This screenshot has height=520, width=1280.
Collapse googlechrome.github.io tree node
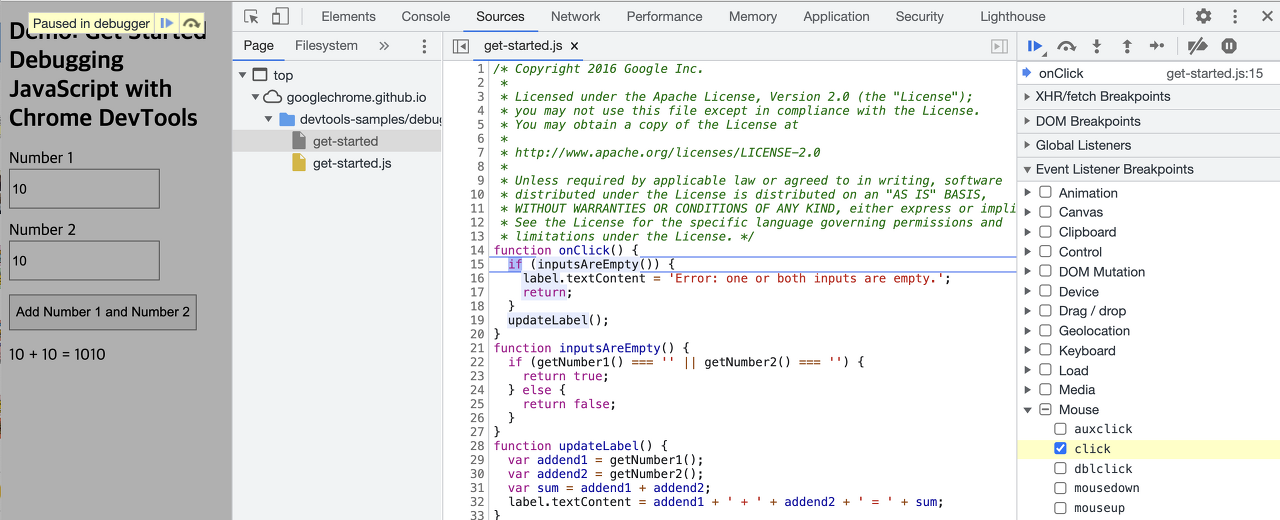tap(256, 97)
